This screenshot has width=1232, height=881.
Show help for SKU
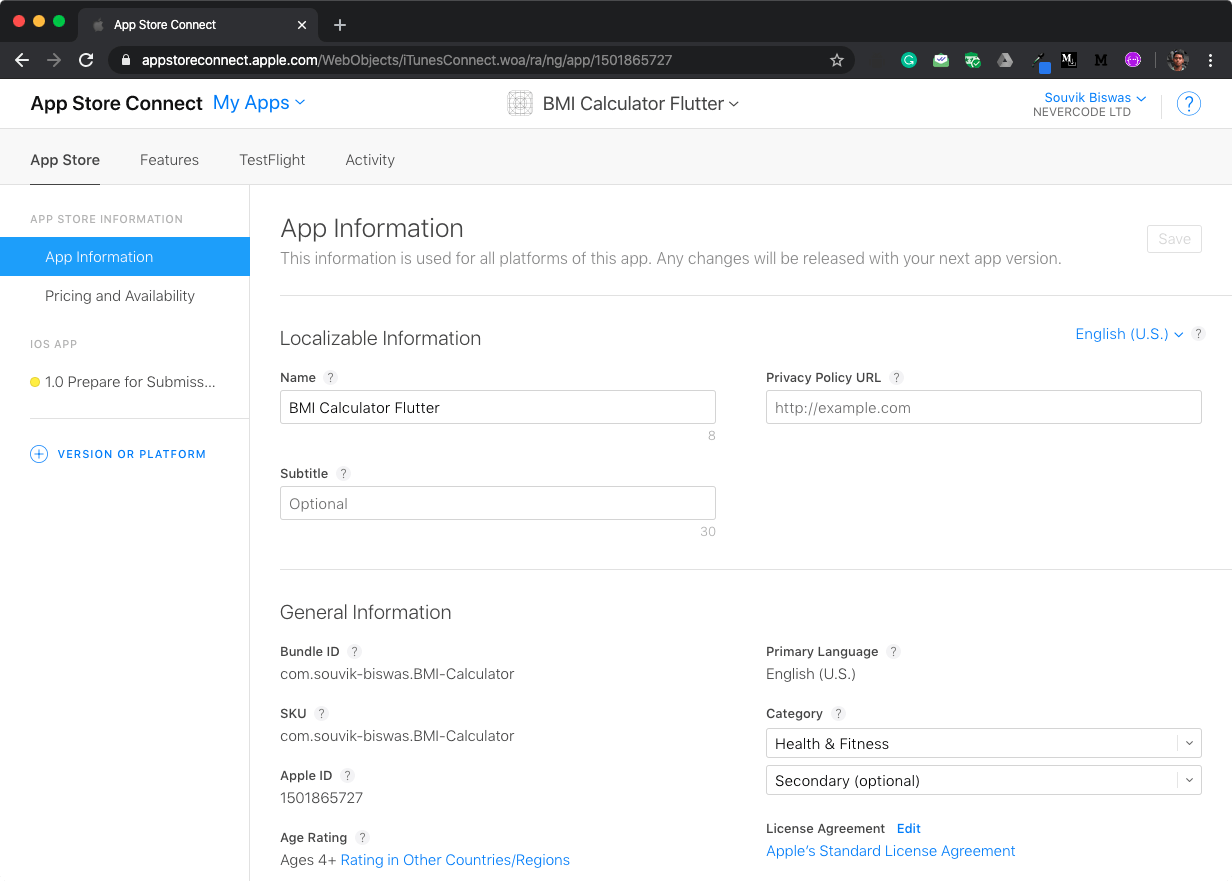321,714
